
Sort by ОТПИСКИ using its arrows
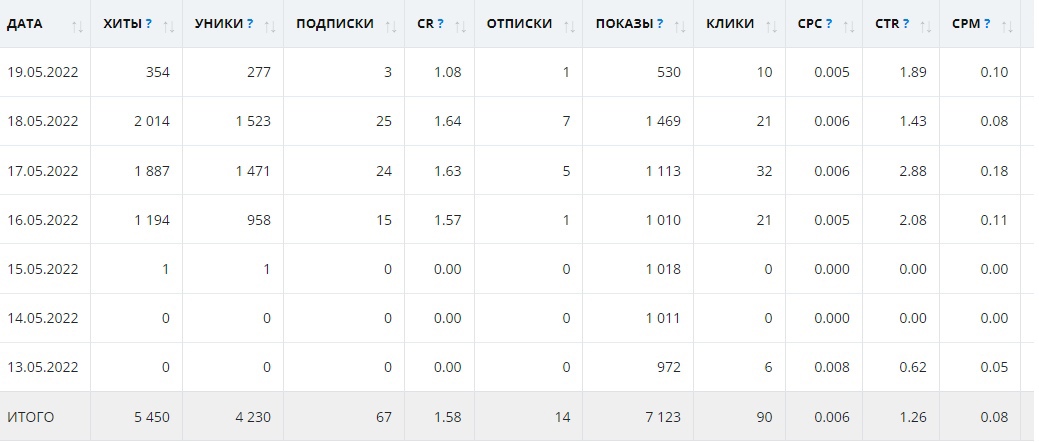pos(570,25)
